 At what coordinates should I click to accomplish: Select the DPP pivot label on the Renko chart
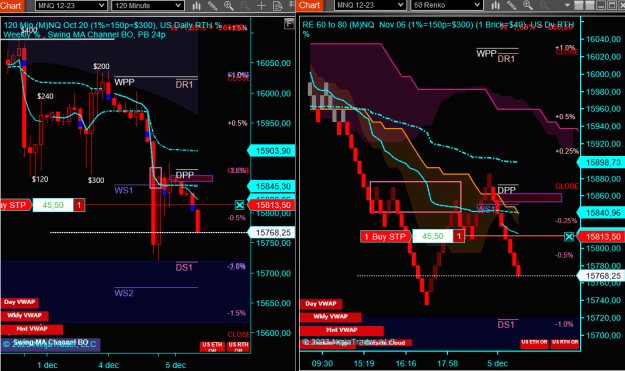tap(507, 190)
